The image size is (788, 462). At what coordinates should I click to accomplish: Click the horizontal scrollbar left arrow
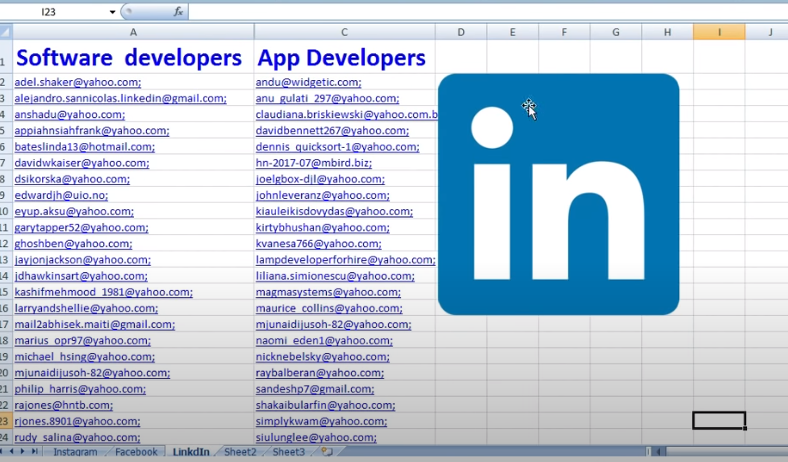click(658, 451)
